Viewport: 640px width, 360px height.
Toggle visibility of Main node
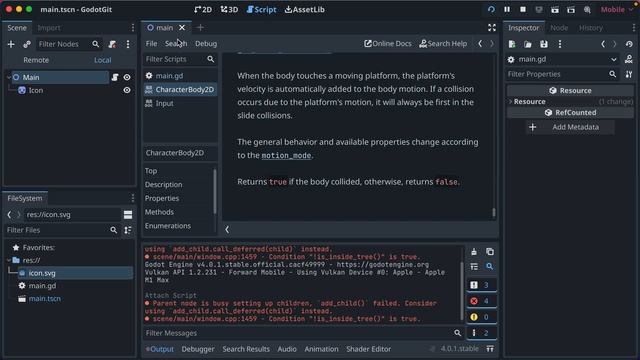127,77
